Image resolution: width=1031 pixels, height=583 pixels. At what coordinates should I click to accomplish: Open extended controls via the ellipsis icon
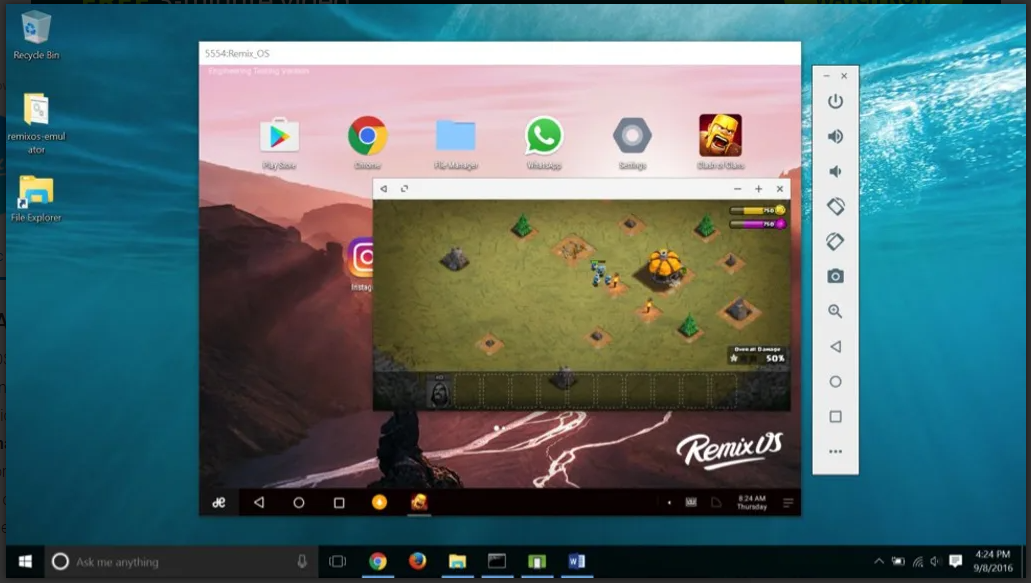[835, 450]
